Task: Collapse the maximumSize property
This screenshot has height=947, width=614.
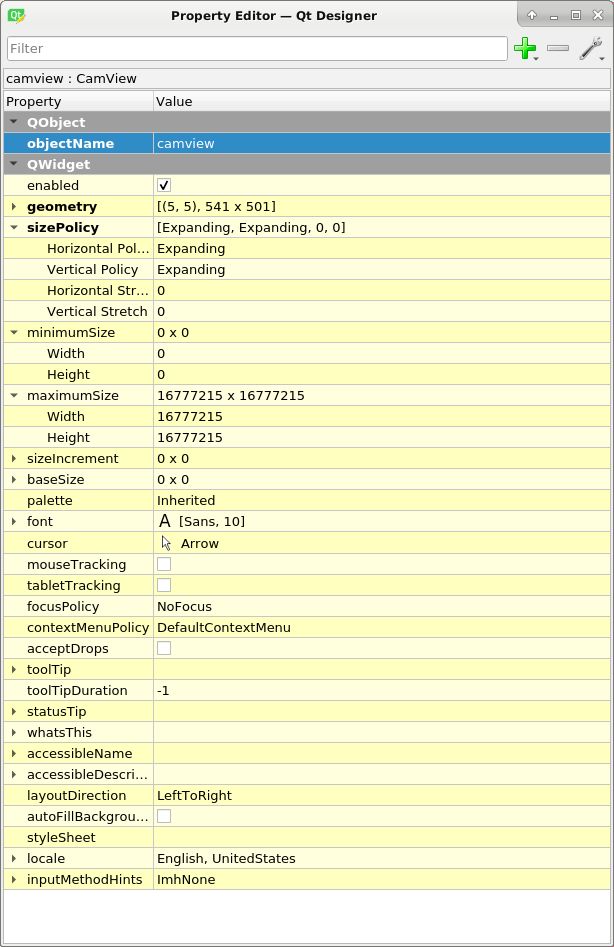Action: coord(14,396)
